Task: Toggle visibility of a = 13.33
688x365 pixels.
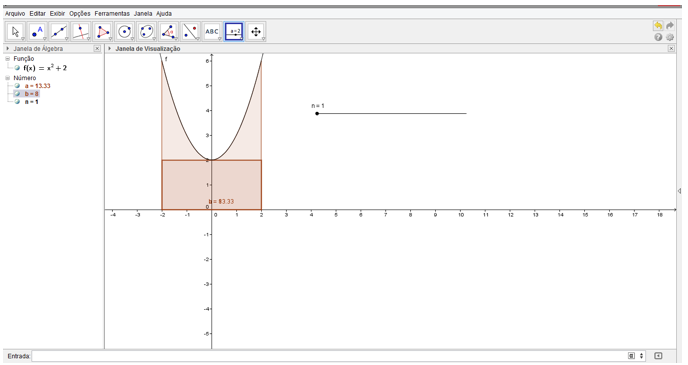Action: (17, 86)
